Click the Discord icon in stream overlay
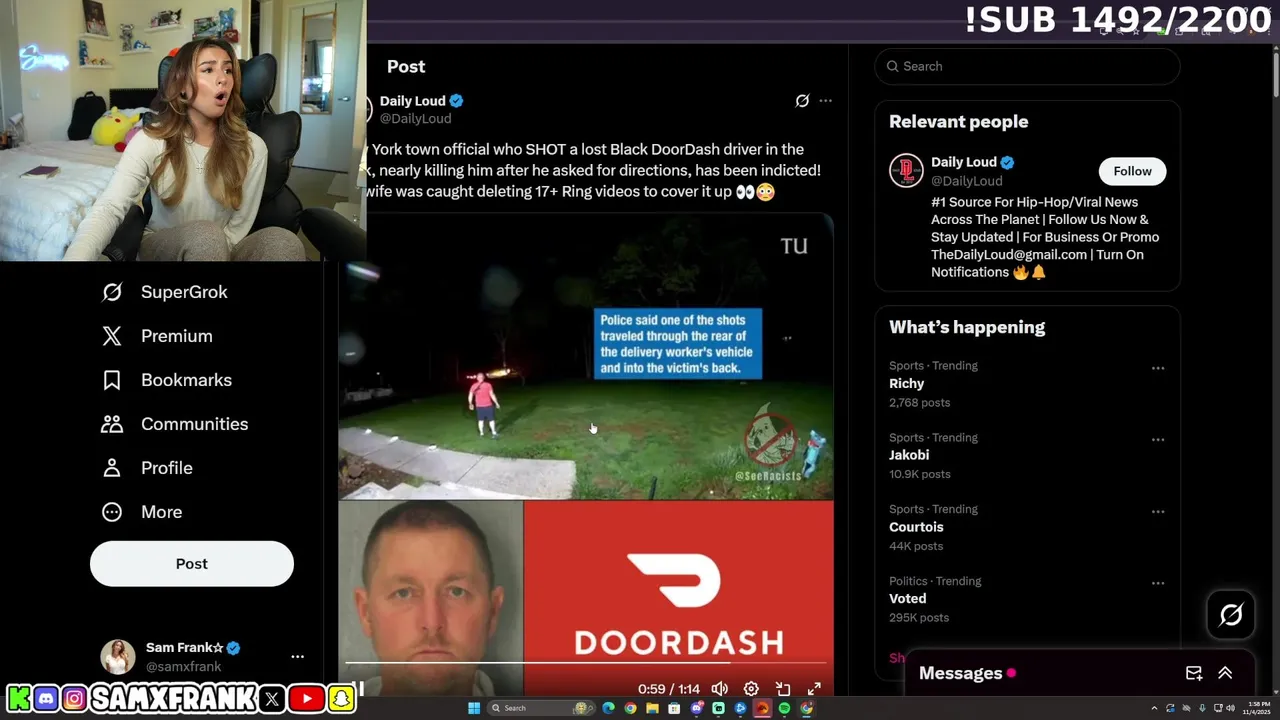Screen dimensions: 1280x720 pyautogui.click(x=46, y=699)
